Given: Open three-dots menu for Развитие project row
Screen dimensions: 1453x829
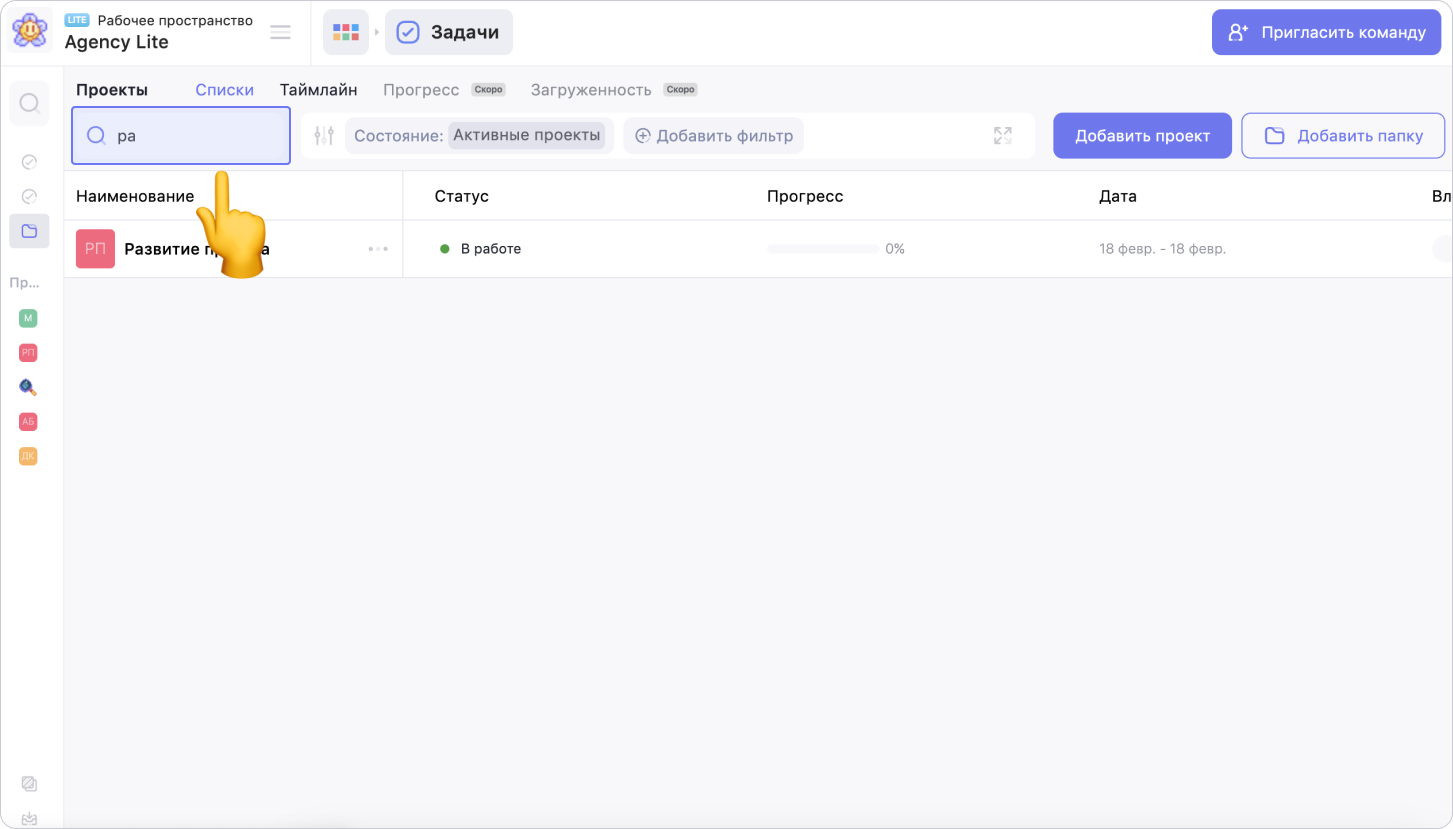Looking at the screenshot, I should click(378, 249).
